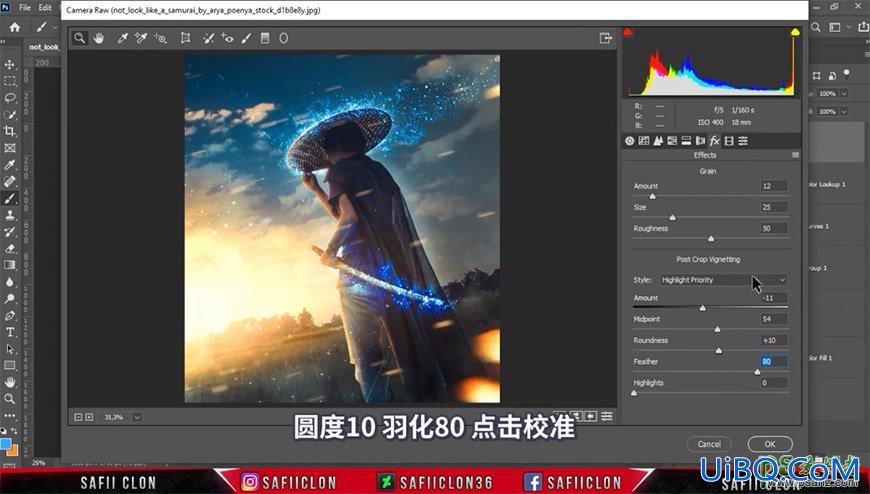
Task: Select the Move tool in Photoshop
Action: click(9, 64)
